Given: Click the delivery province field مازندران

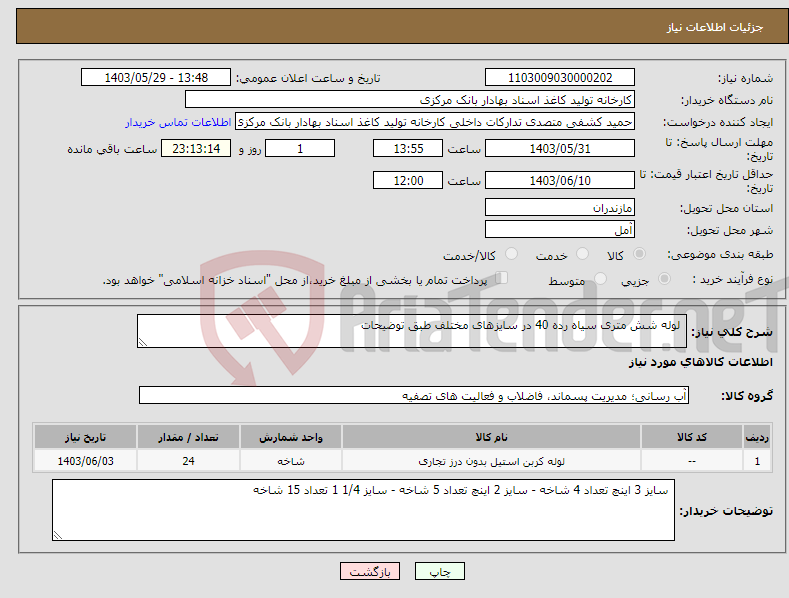Looking at the screenshot, I should pos(560,207).
